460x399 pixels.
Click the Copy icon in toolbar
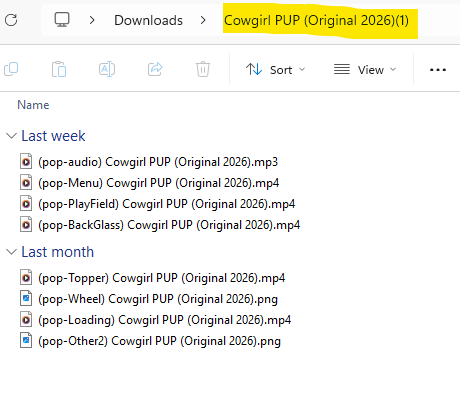coord(11,69)
